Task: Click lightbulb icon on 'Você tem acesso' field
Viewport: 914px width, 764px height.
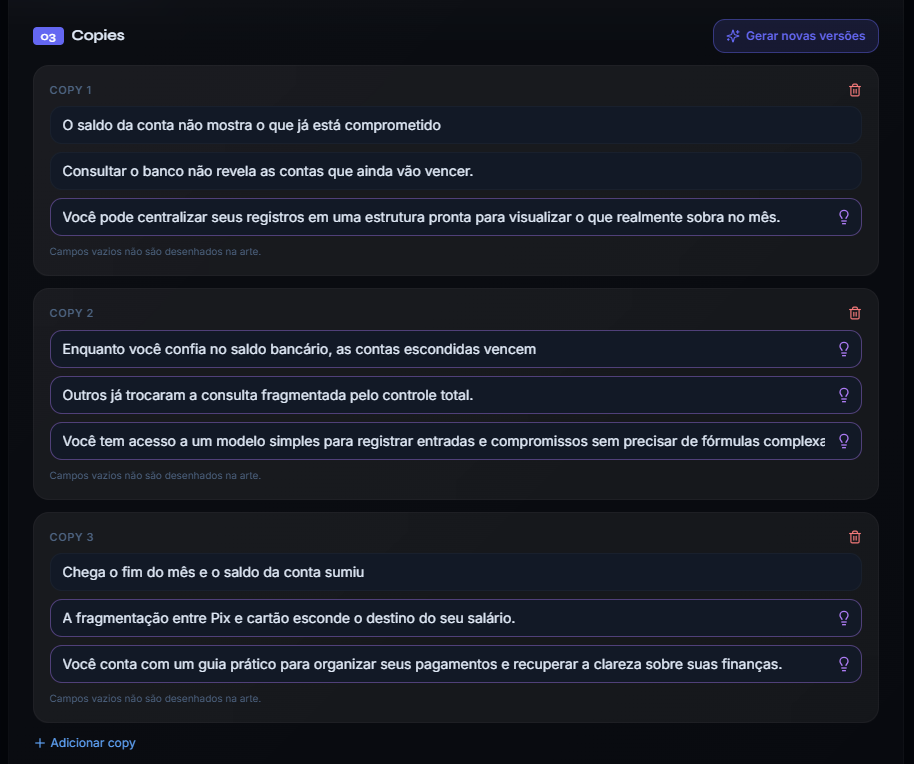Action: (843, 441)
